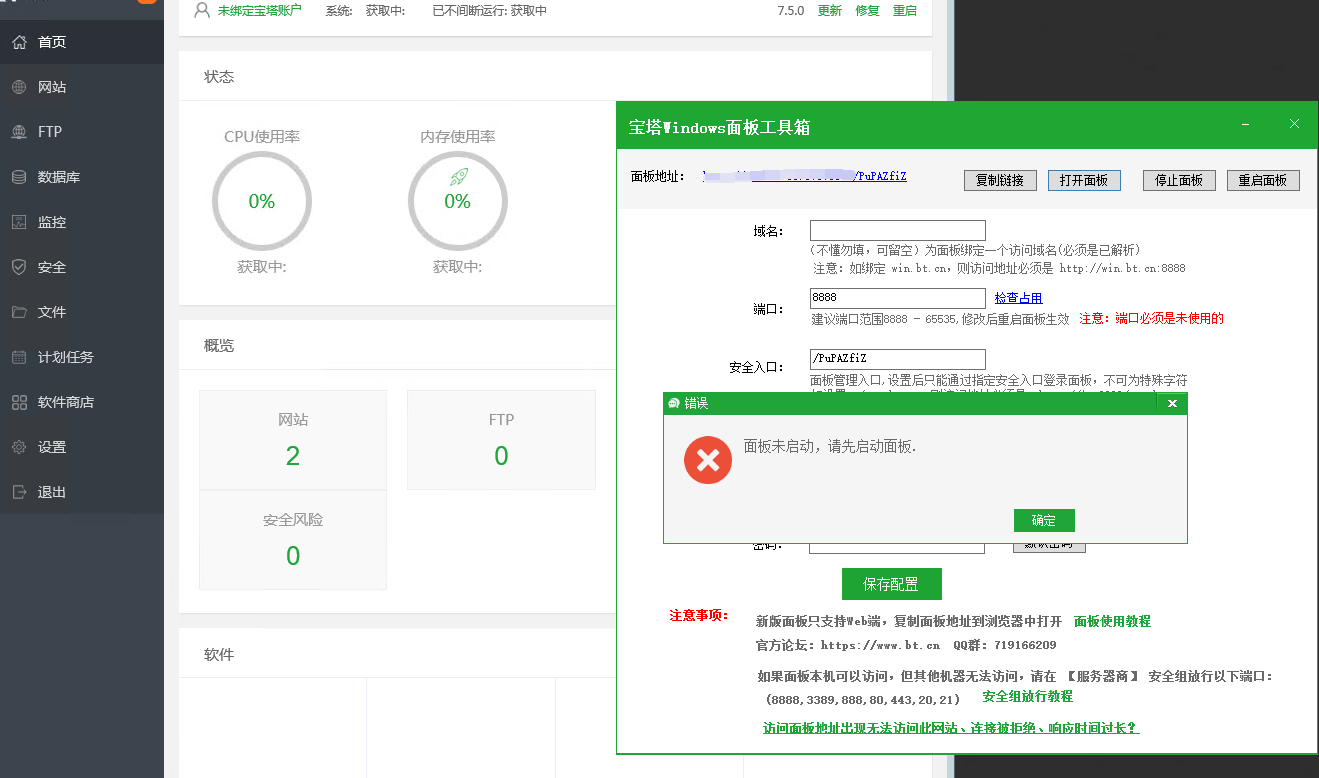The image size is (1319, 778).
Task: Click 修复 link in the top bar
Action: pyautogui.click(x=868, y=11)
